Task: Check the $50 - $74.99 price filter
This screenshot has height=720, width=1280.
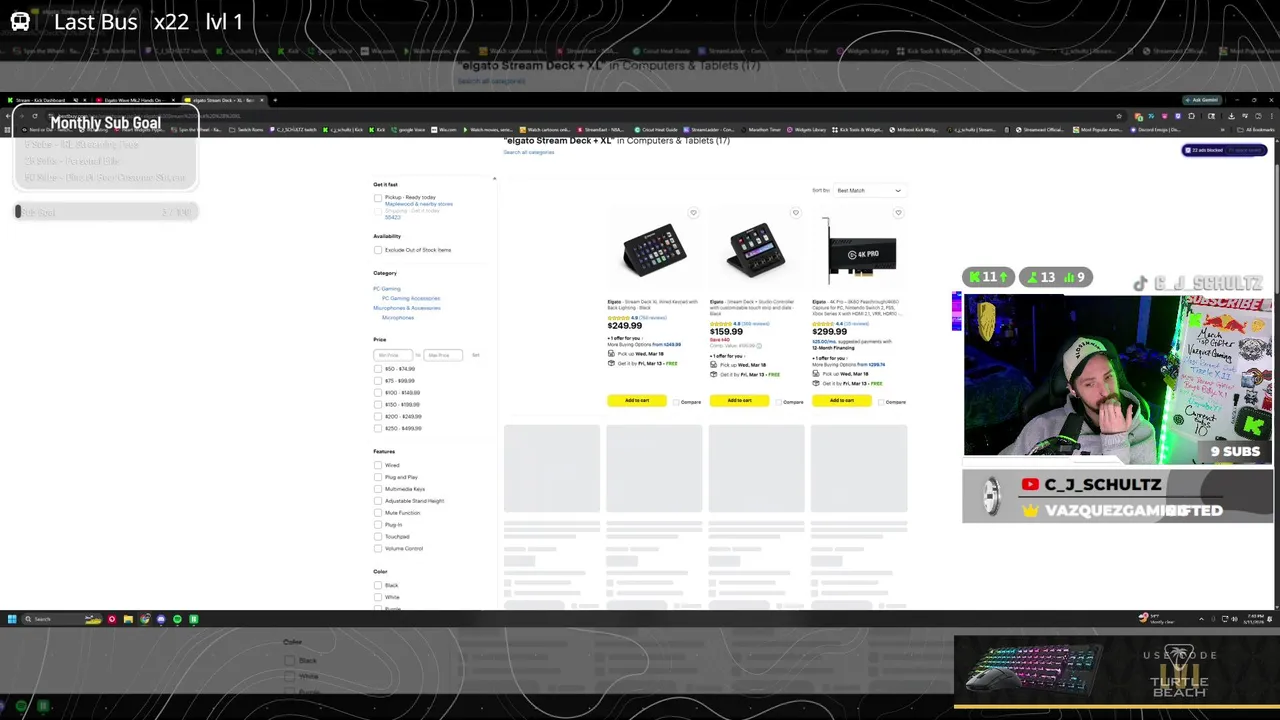Action: tap(378, 369)
